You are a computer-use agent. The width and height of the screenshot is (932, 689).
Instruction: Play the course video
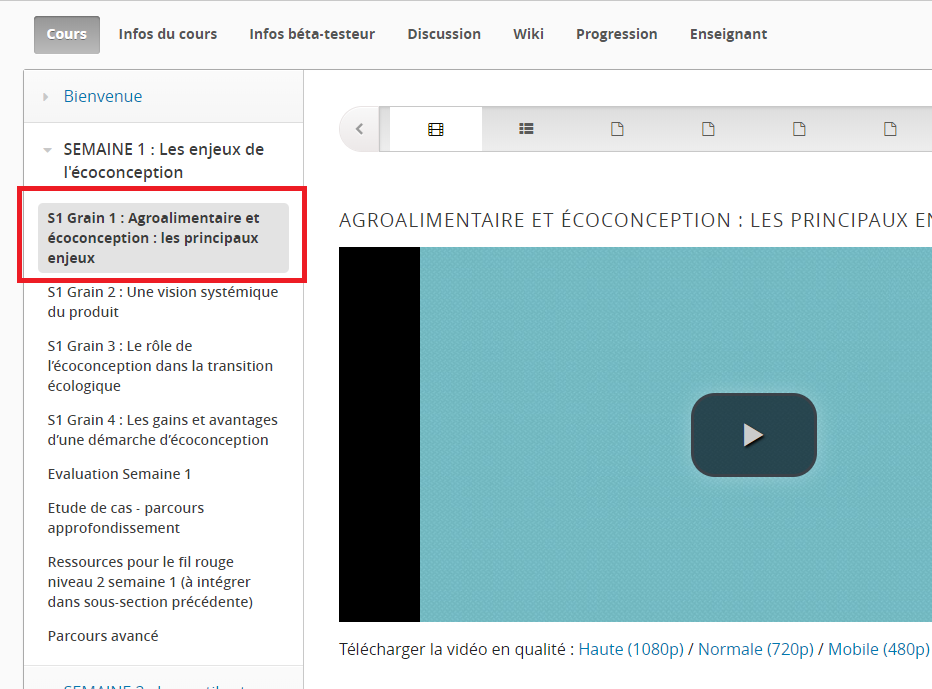click(753, 434)
